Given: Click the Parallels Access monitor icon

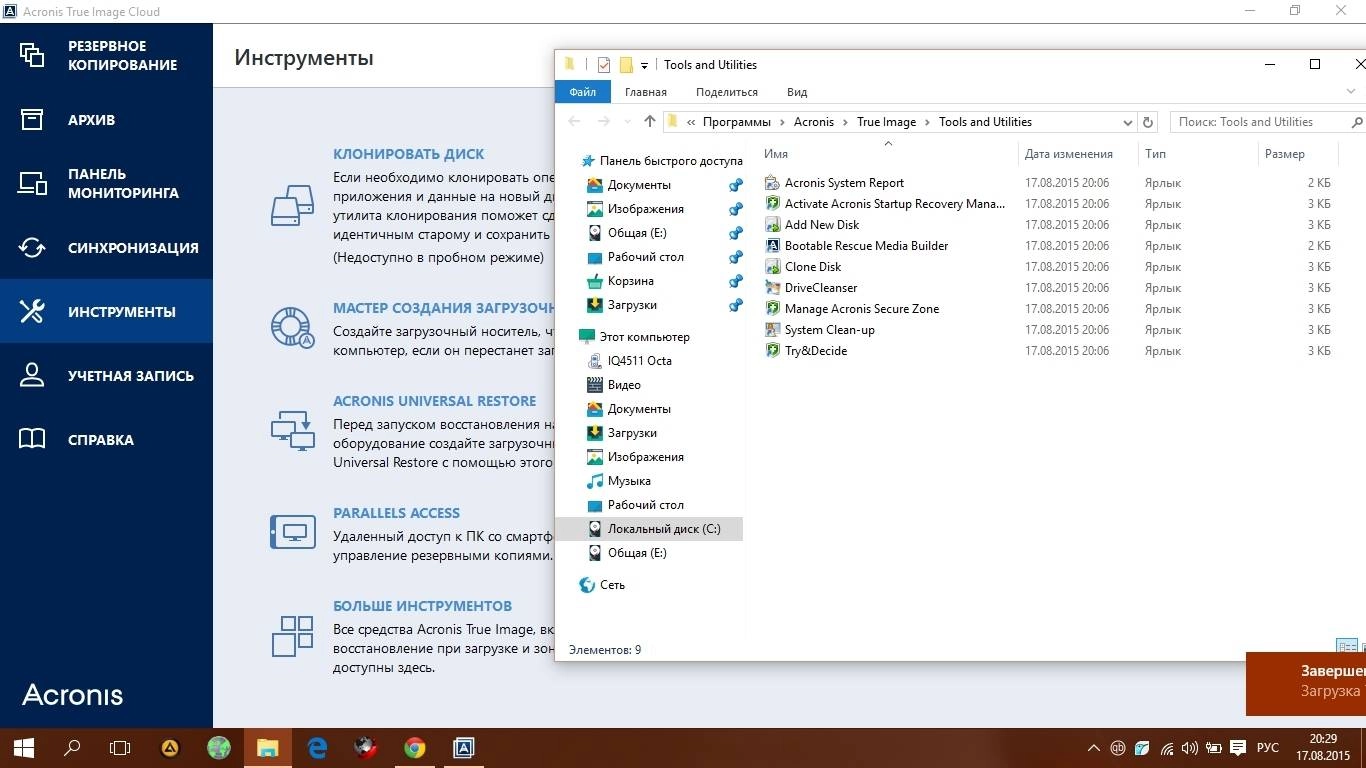Looking at the screenshot, I should point(293,531).
